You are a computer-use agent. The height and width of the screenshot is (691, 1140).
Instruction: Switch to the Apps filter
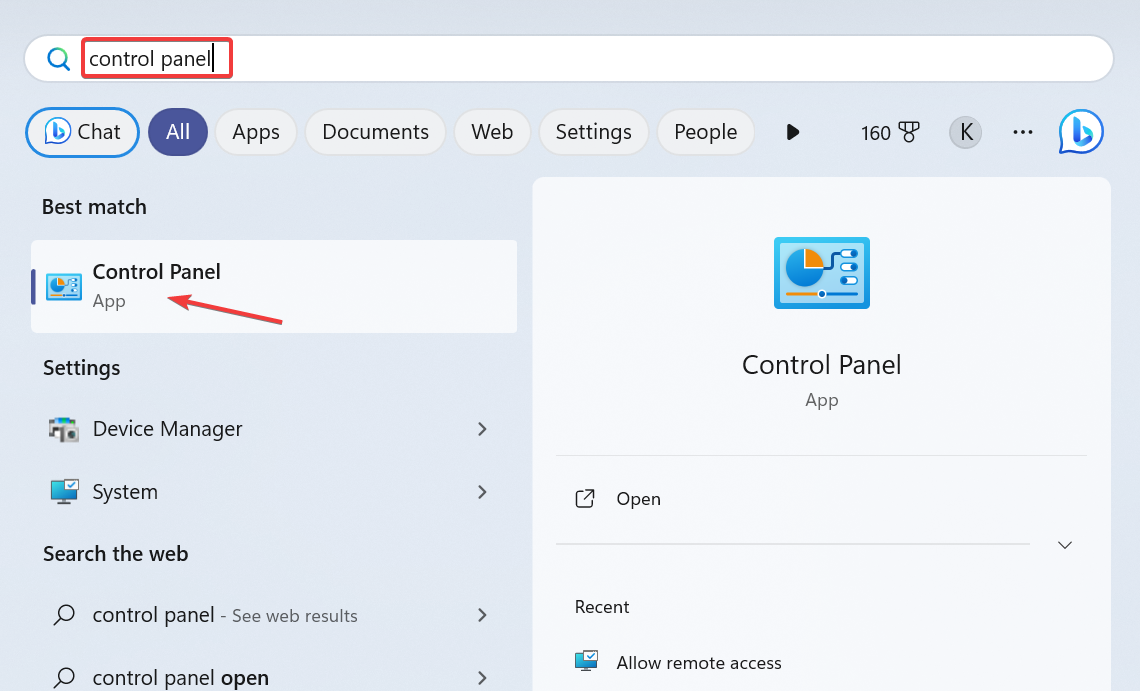pos(256,132)
